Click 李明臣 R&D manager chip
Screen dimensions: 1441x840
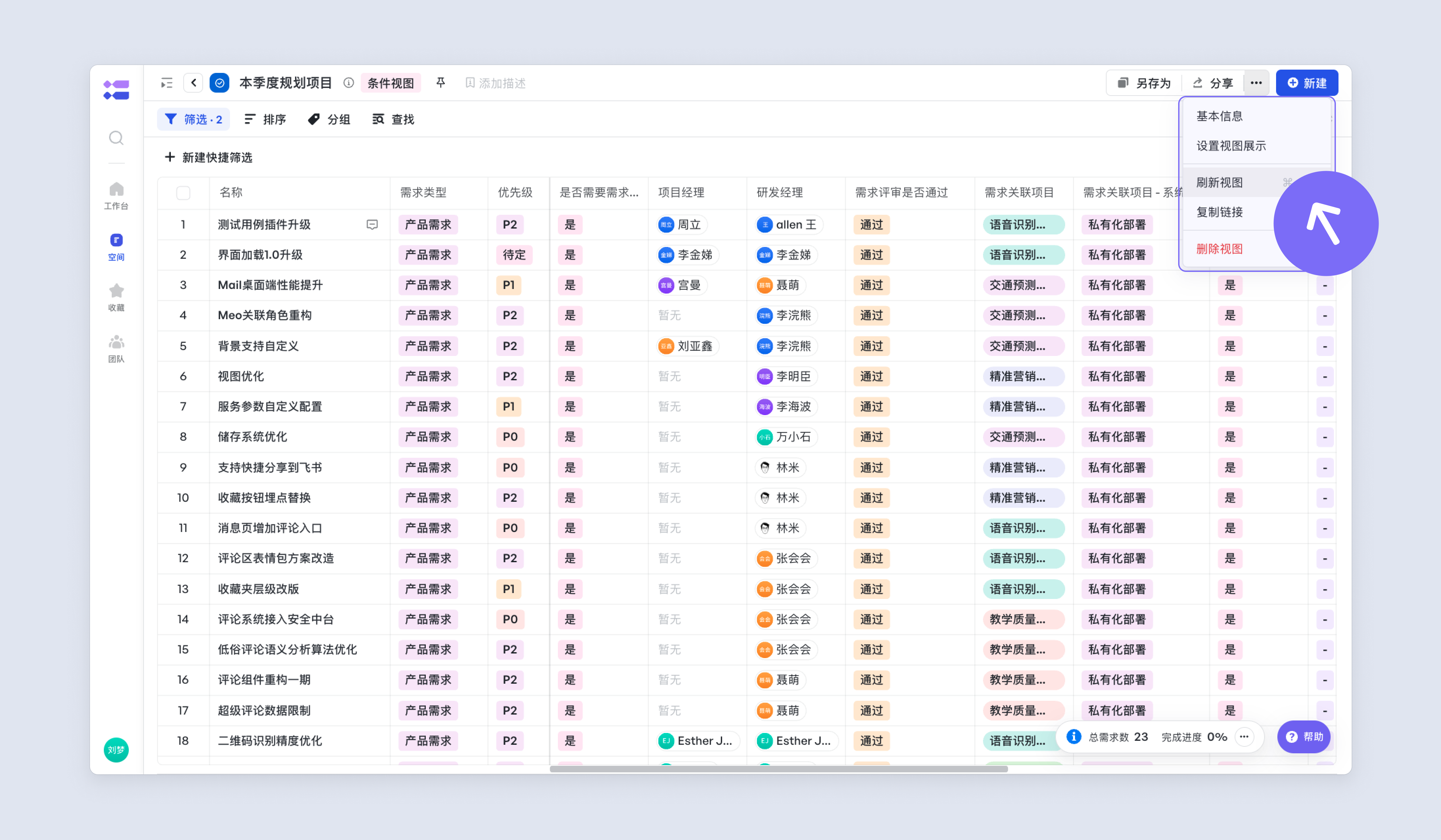(x=786, y=376)
